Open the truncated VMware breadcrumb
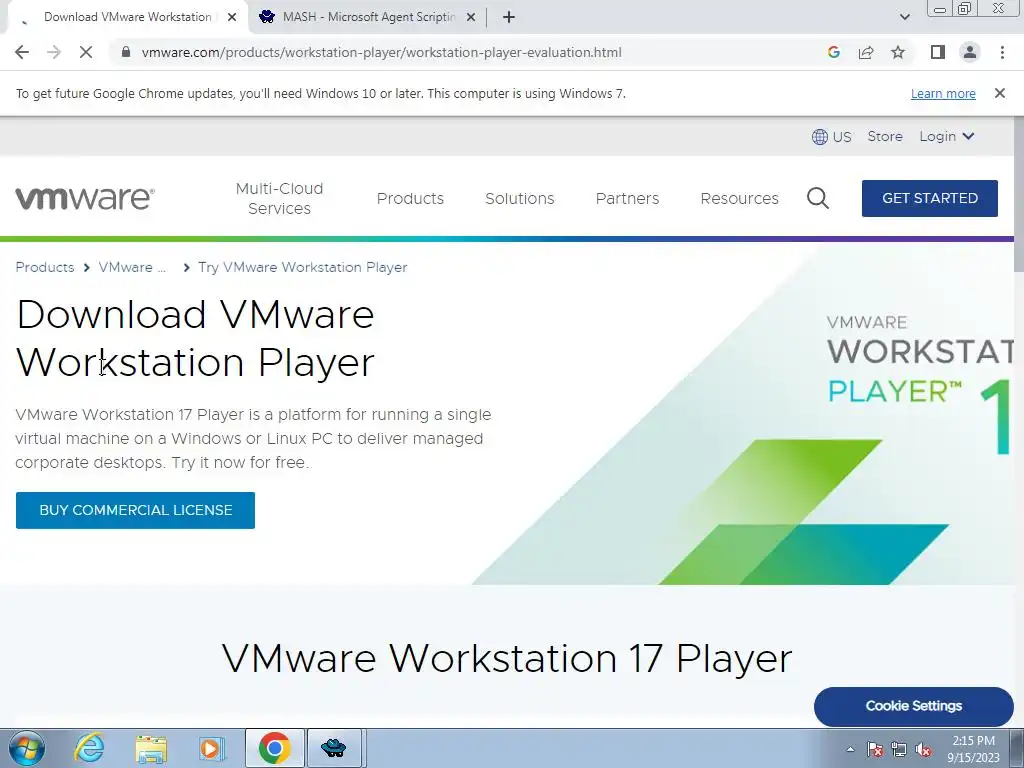This screenshot has height=768, width=1024. point(132,267)
